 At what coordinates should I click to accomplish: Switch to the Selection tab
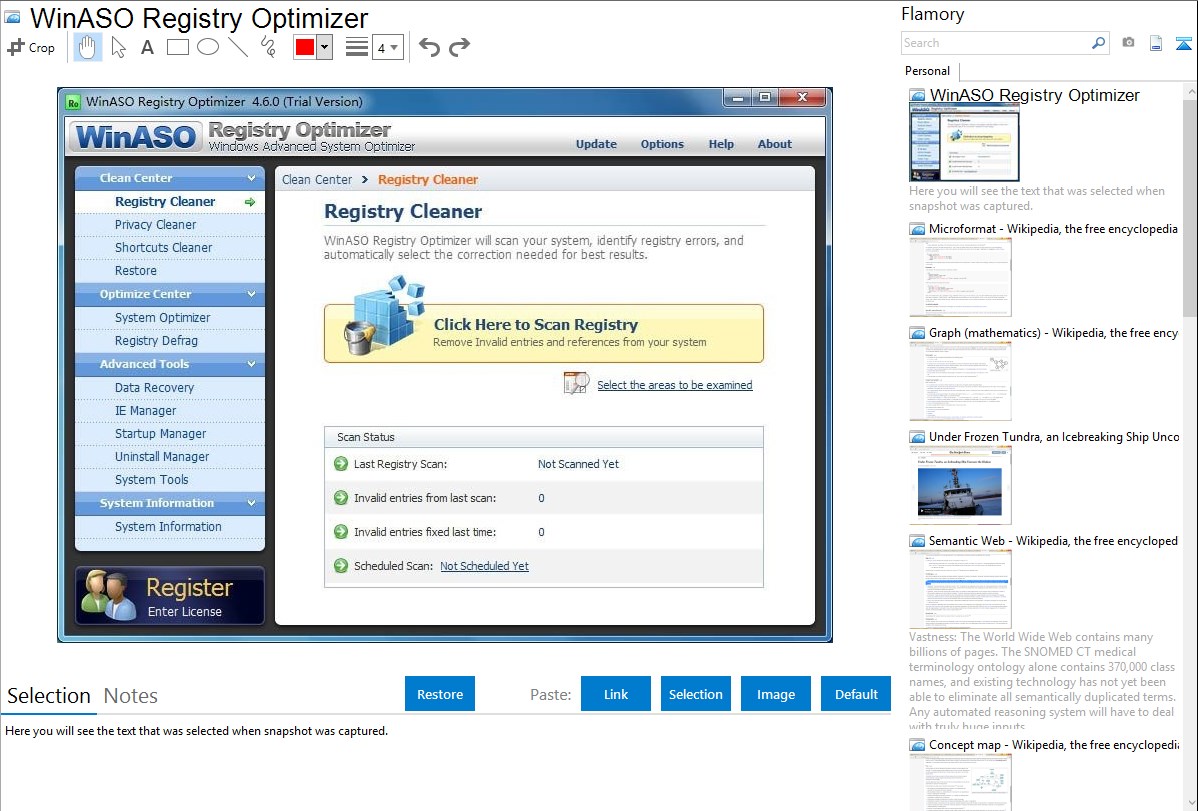coord(49,696)
